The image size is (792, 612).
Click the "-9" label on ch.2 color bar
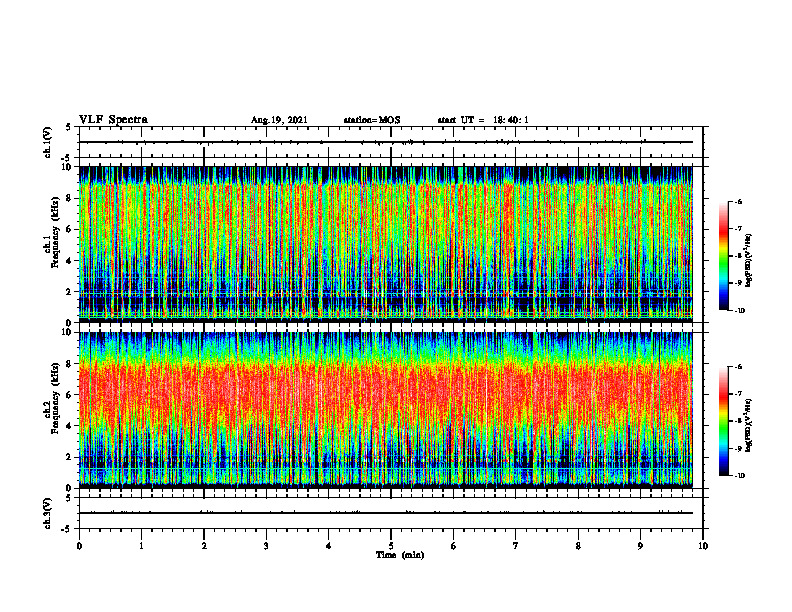pyautogui.click(x=739, y=448)
